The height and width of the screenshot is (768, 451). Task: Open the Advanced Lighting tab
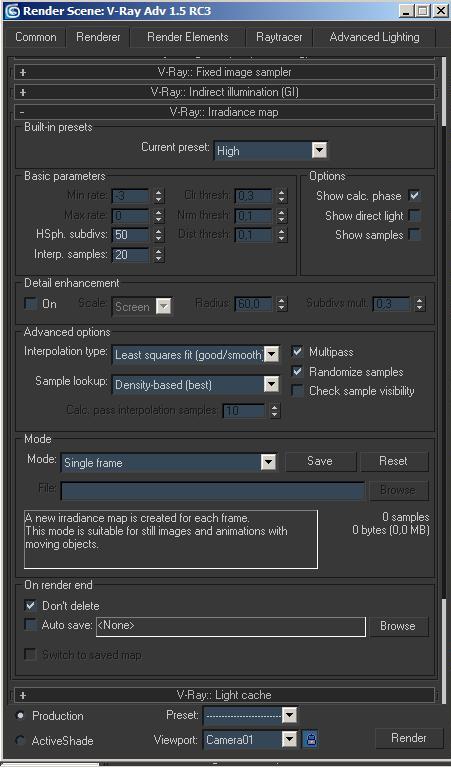374,37
